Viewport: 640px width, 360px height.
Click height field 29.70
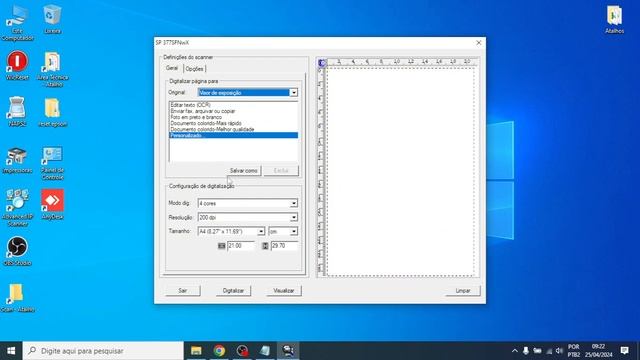pos(284,246)
